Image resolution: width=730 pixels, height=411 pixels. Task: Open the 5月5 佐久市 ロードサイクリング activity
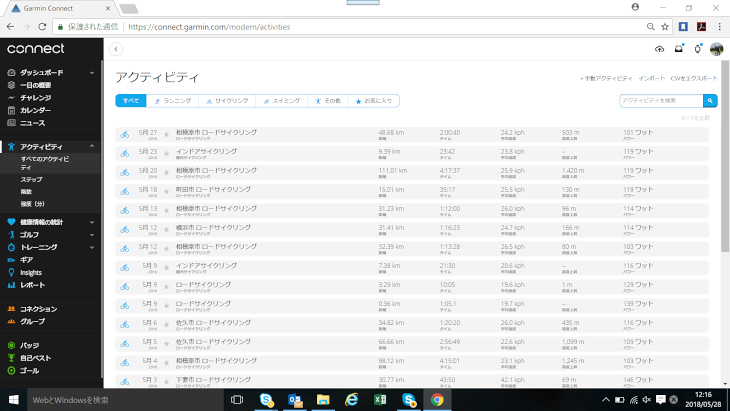pyautogui.click(x=213, y=342)
